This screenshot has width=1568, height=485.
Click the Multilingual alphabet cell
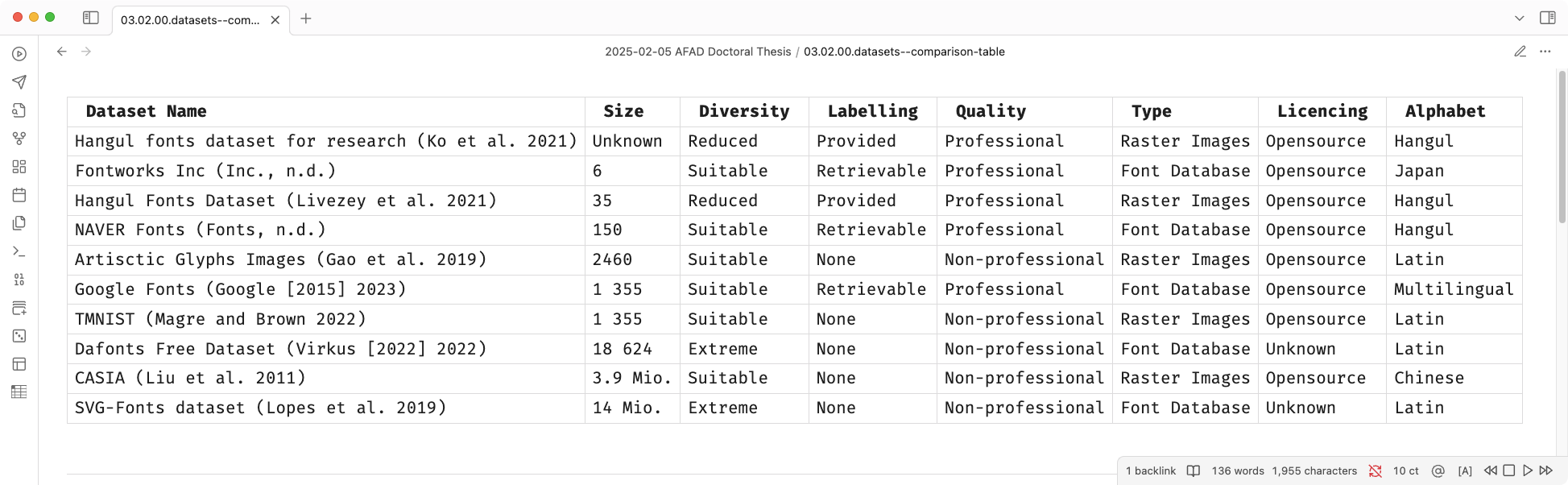point(1454,289)
